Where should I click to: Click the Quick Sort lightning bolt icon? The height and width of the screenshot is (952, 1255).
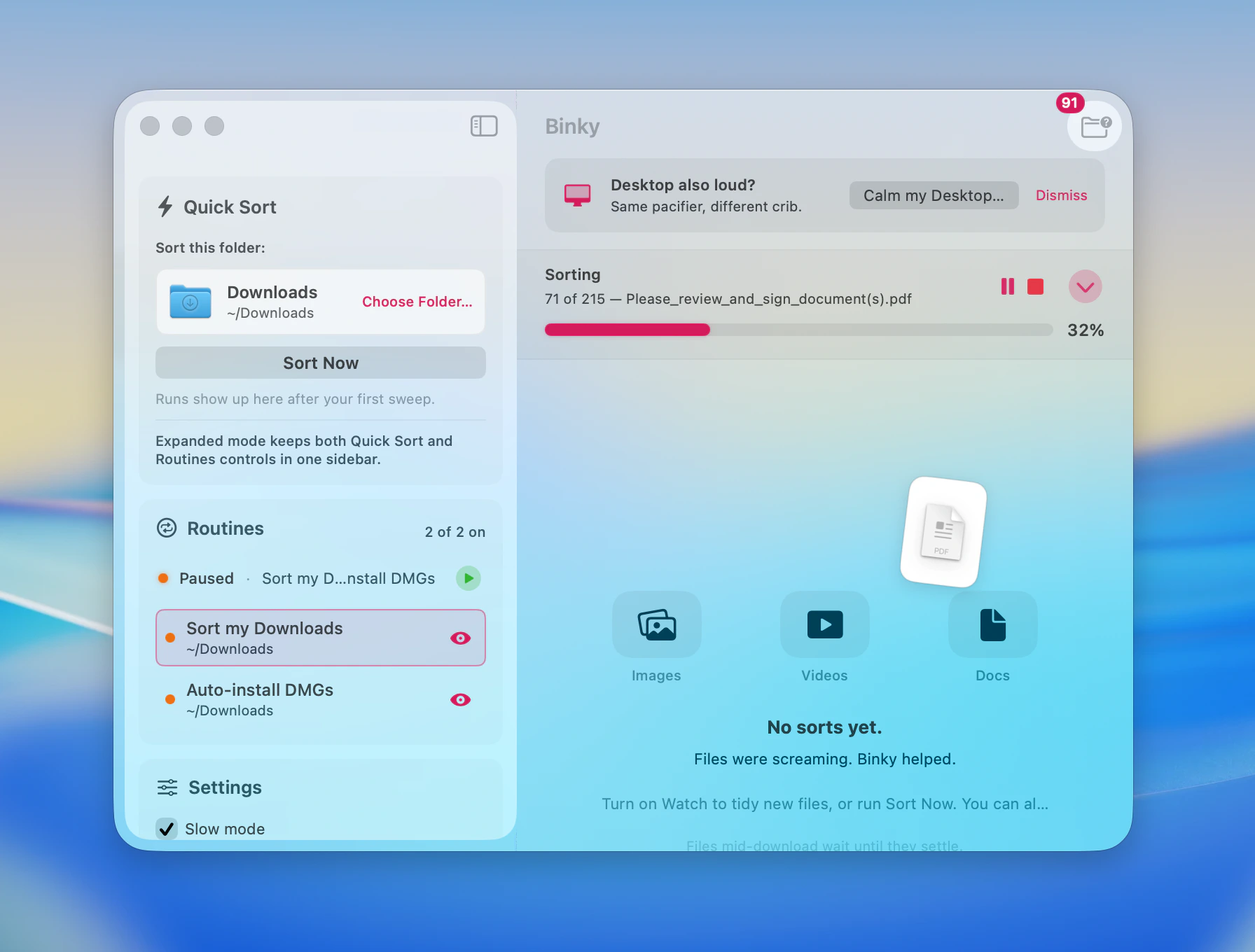[x=165, y=206]
